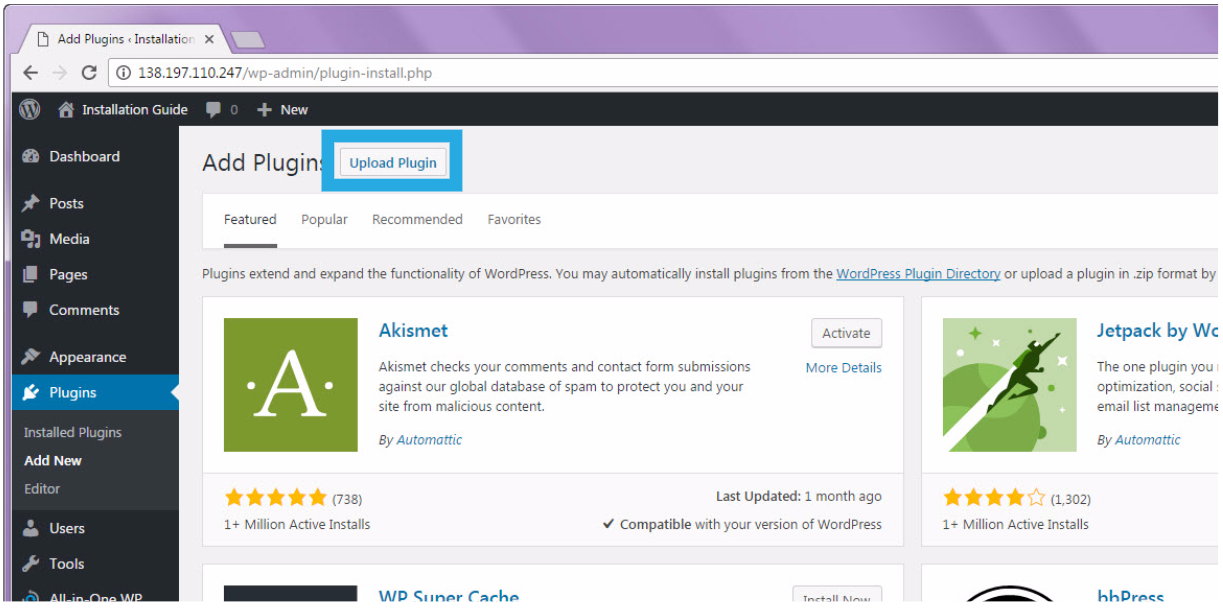1223x608 pixels.
Task: Go back using the browser back arrow
Action: pos(31,73)
